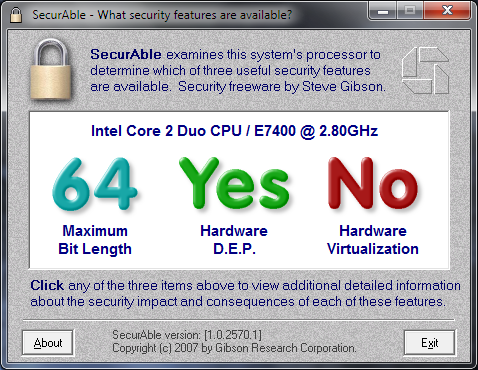Screen dimensions: 478x370
Task: Click the teal 64 bit-length result
Action: [x=95, y=184]
